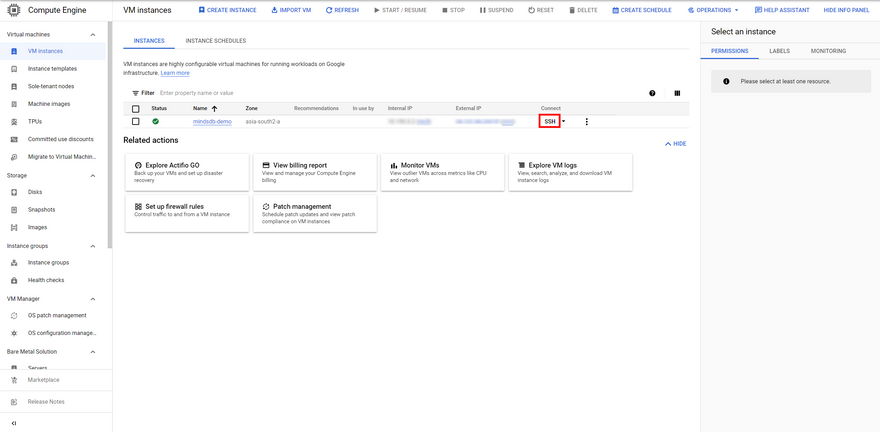Check the mindsdb-demo instance checkbox

point(136,122)
